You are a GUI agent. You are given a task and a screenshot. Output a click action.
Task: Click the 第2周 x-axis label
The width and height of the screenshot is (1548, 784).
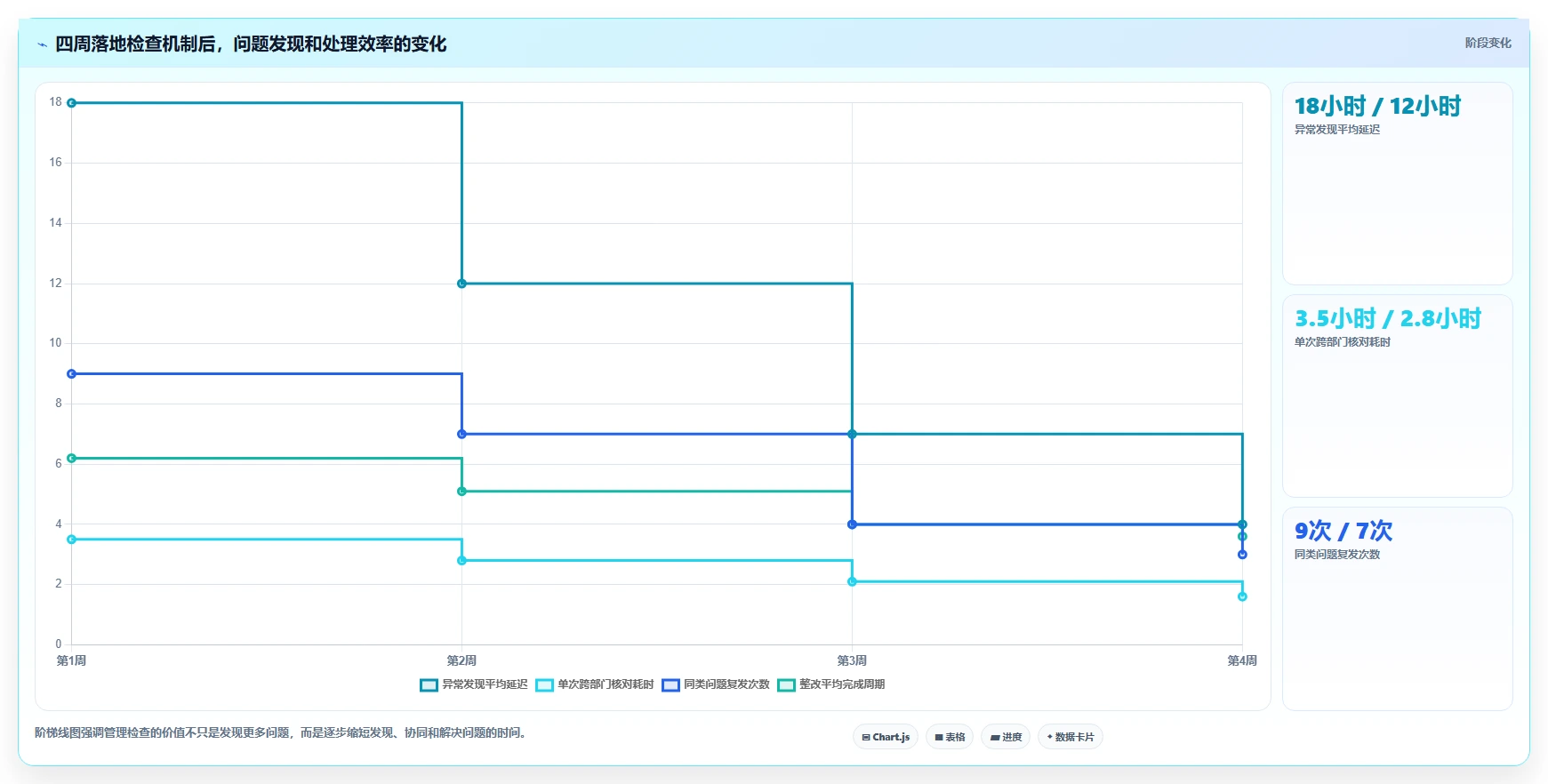coord(461,660)
